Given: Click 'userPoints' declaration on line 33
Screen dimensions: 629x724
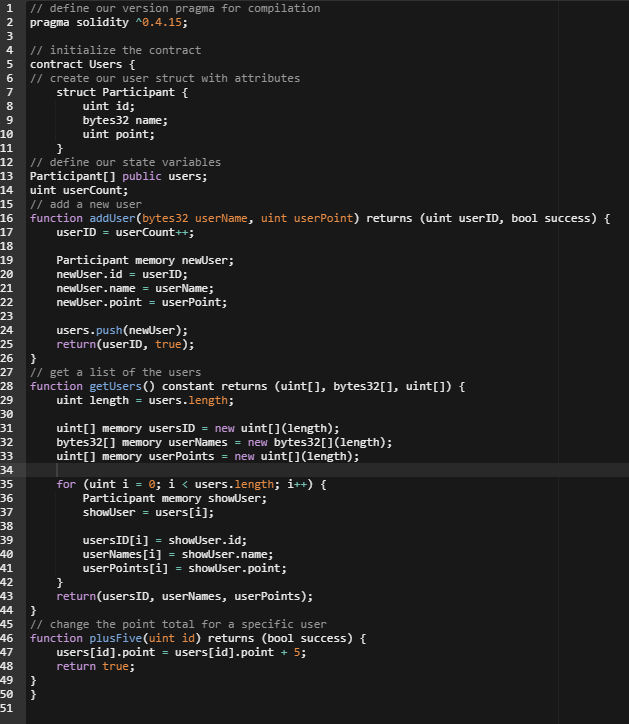Looking at the screenshot, I should 181,456.
